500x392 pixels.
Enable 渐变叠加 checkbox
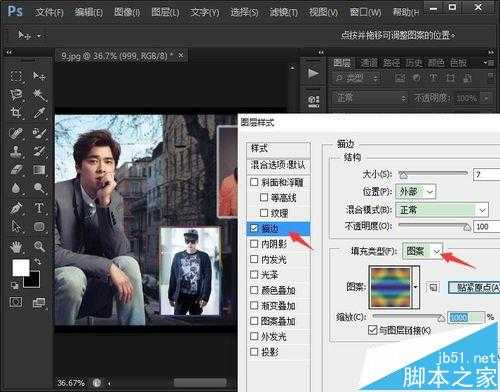click(x=254, y=305)
